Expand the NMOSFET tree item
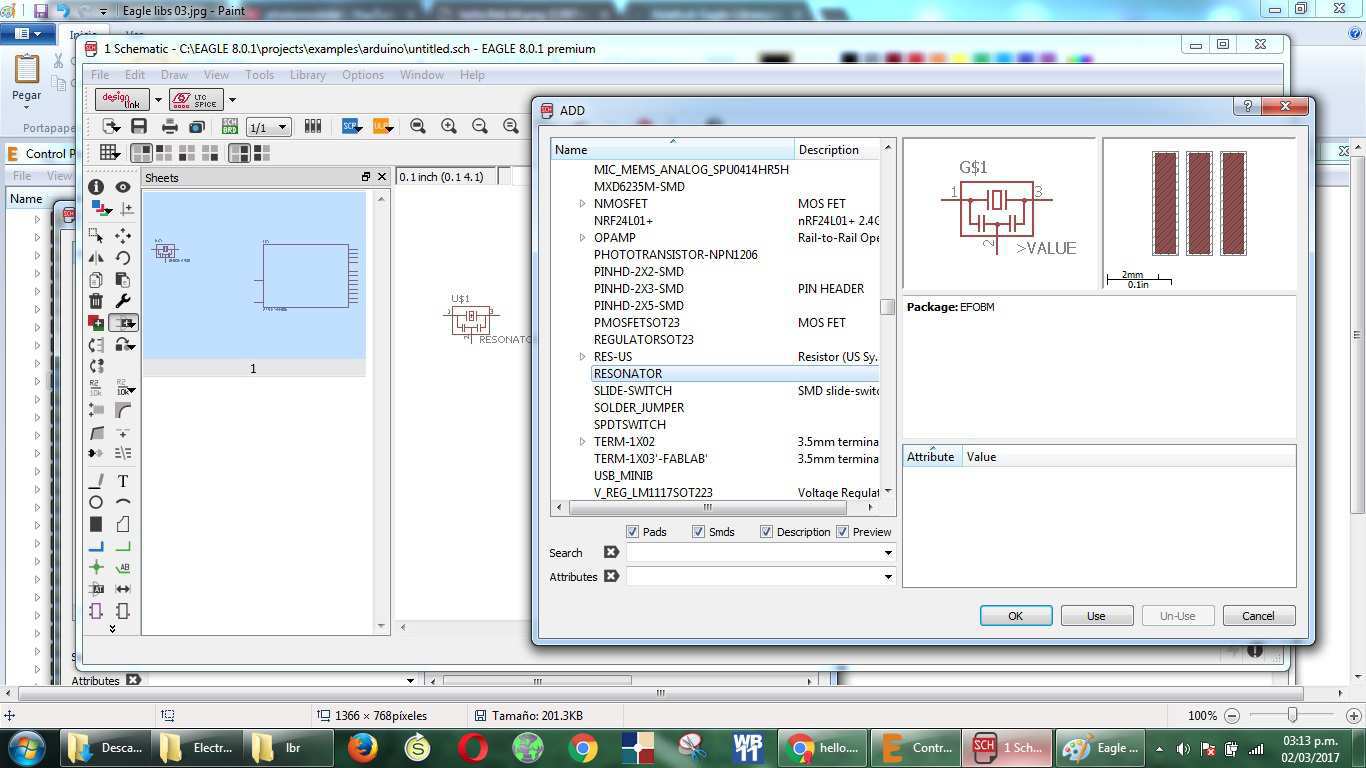The width and height of the screenshot is (1366, 768). (x=582, y=204)
